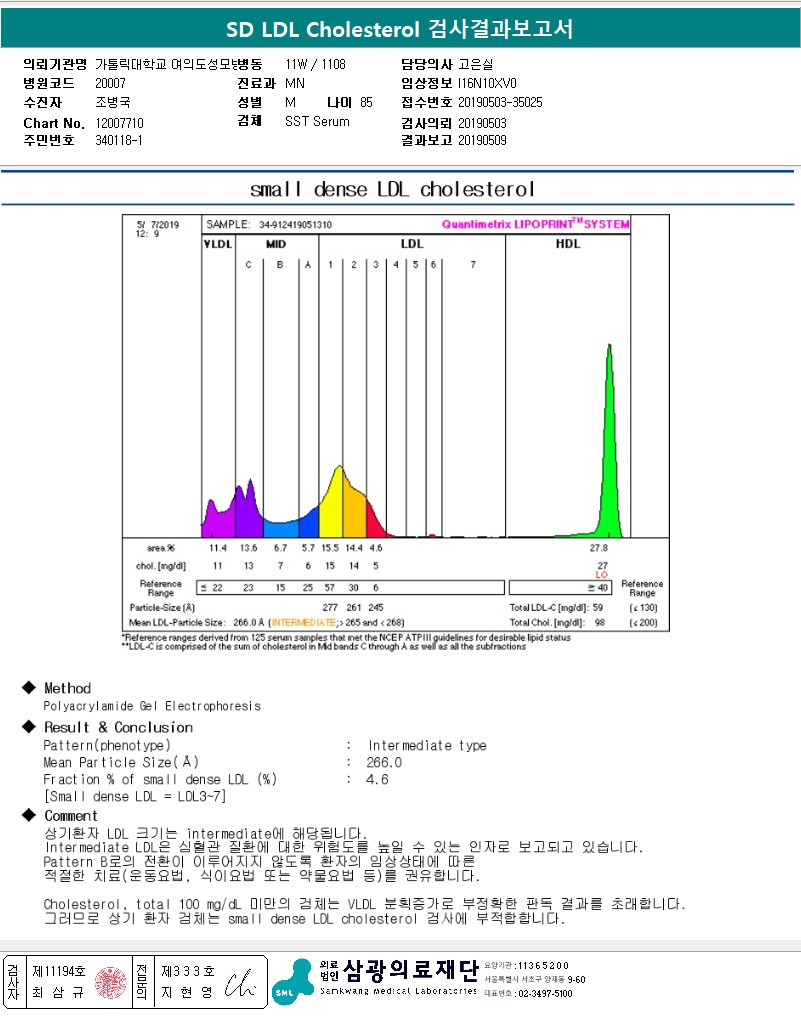Click the diamond bullet beside Method
The width and height of the screenshot is (801, 1020).
coord(28,688)
